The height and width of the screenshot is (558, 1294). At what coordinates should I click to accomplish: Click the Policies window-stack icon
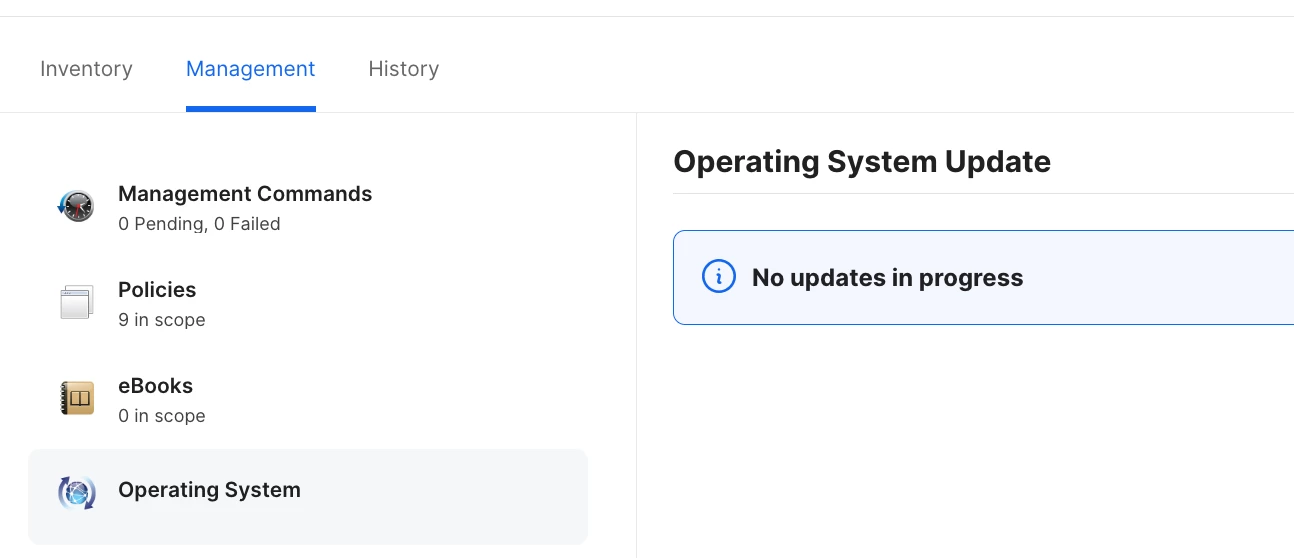(77, 302)
